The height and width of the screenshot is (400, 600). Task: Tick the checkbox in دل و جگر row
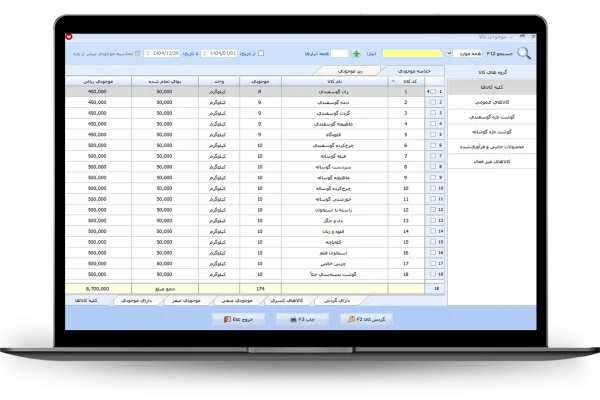433,220
